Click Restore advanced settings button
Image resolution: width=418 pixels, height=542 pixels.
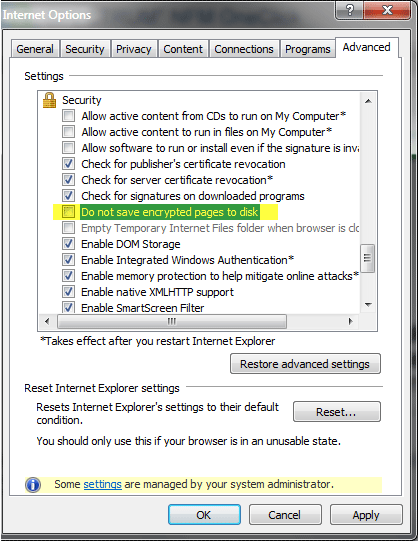click(305, 364)
